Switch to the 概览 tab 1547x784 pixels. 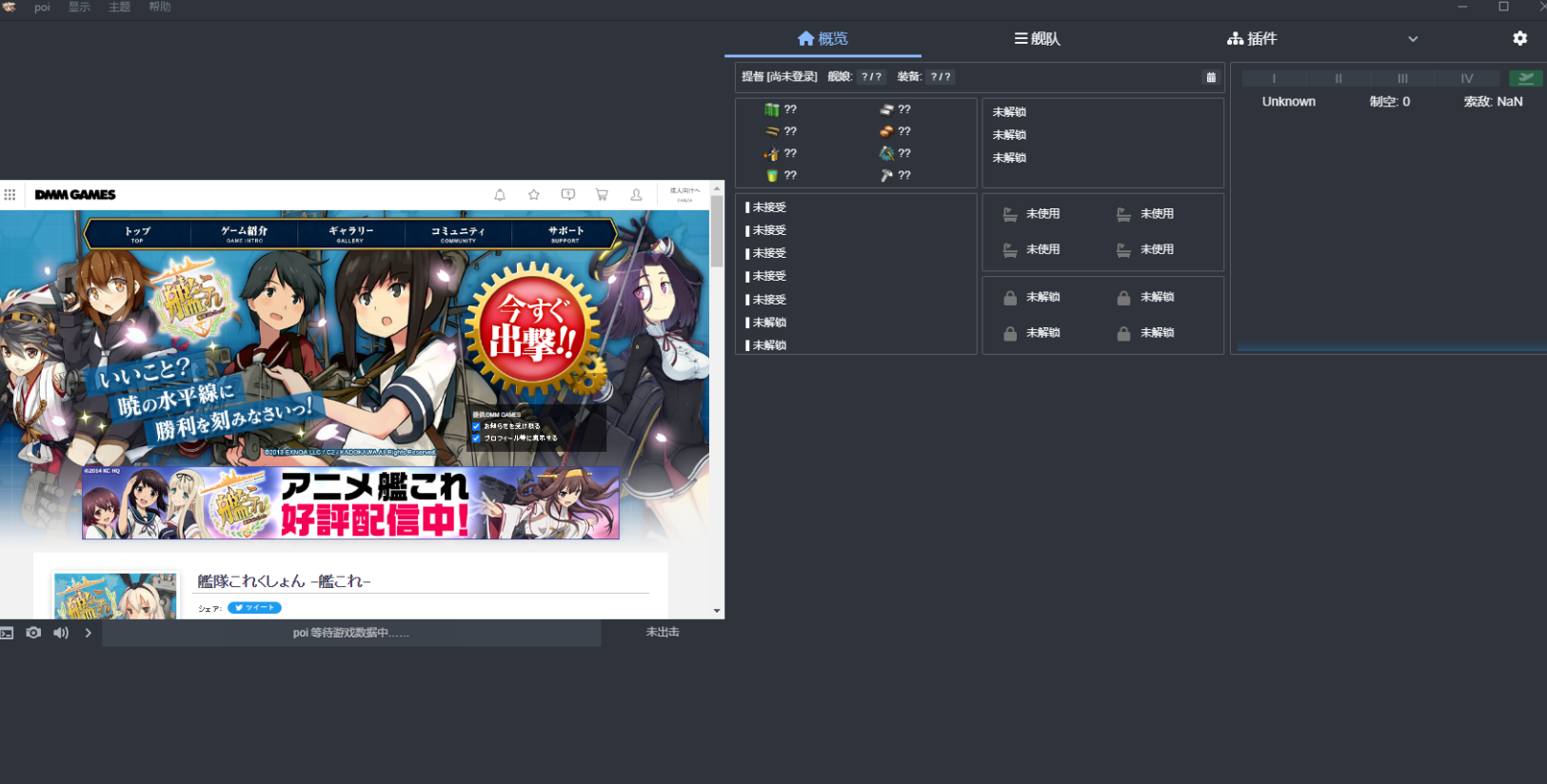pos(823,38)
